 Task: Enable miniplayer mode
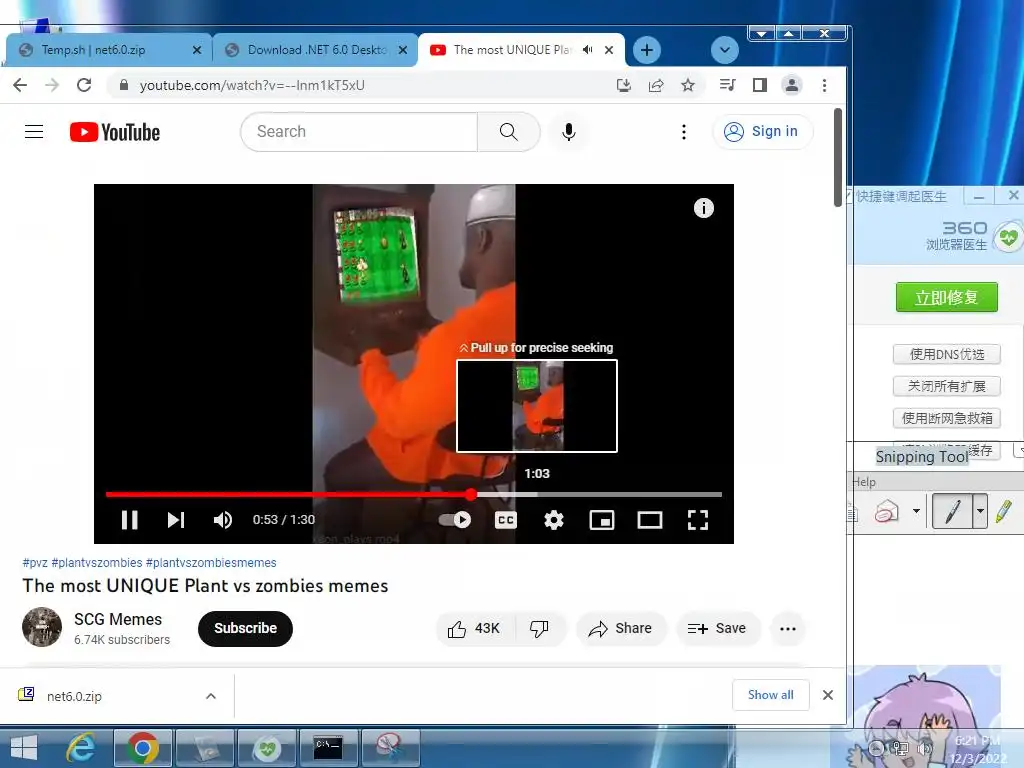pos(601,520)
